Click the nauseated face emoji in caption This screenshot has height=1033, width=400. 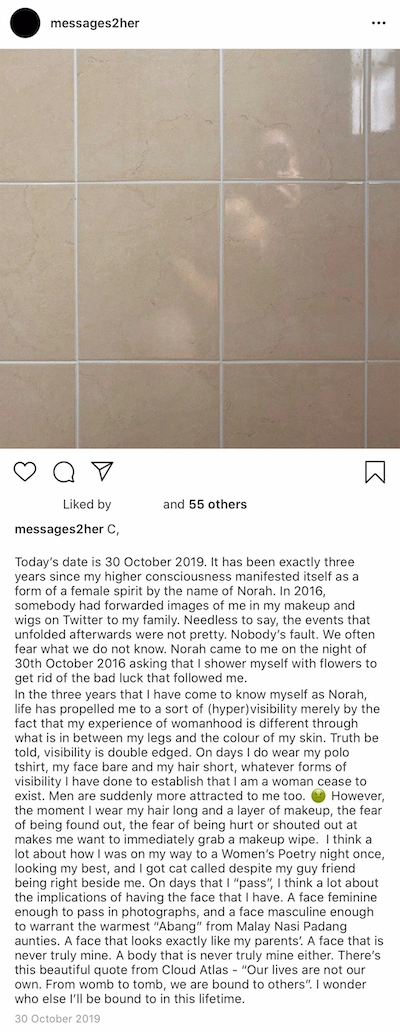coord(319,795)
